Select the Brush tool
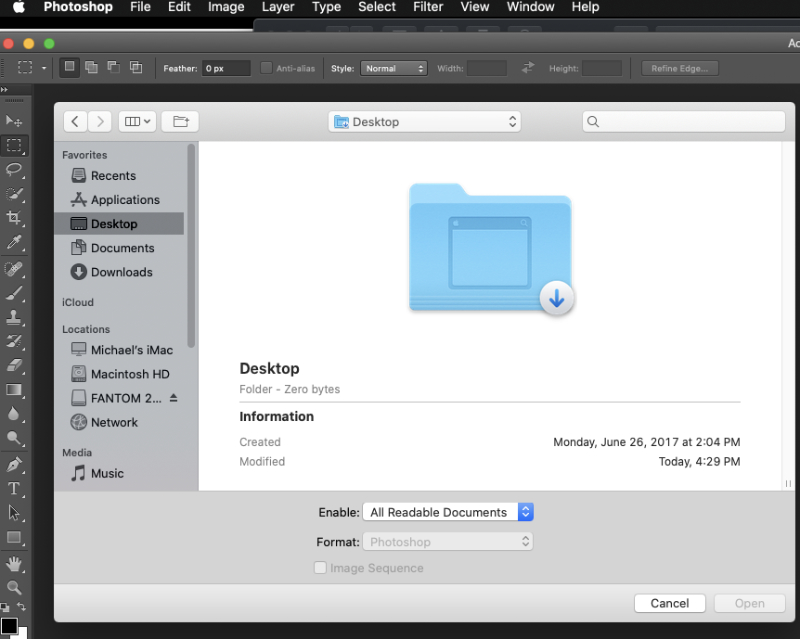The height and width of the screenshot is (639, 800). pyautogui.click(x=14, y=293)
